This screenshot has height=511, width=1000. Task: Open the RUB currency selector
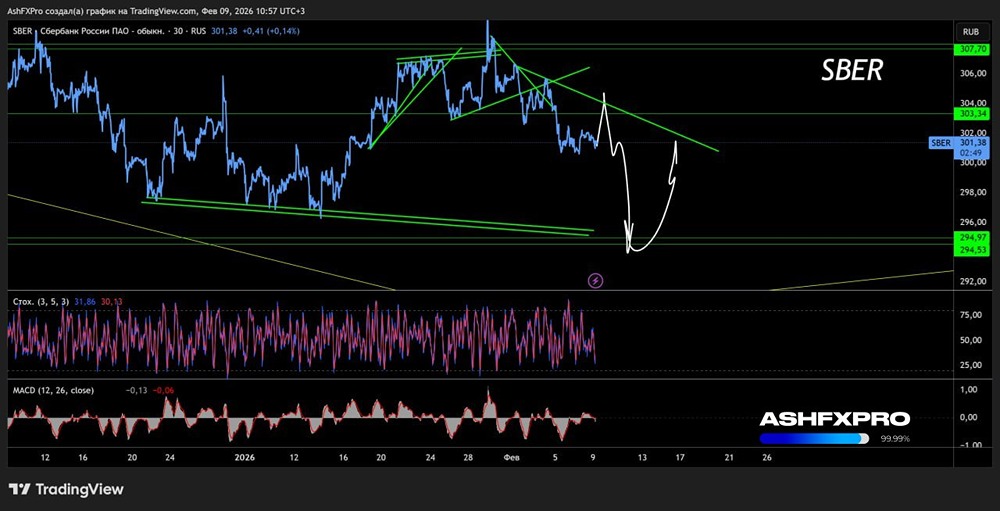pos(971,31)
